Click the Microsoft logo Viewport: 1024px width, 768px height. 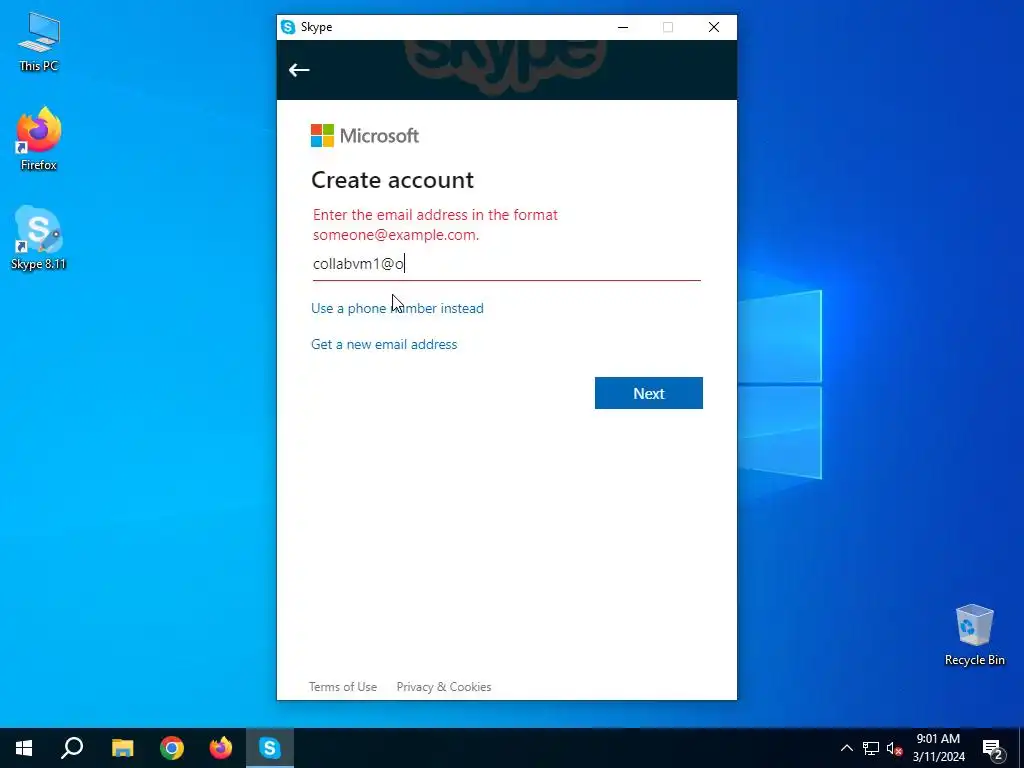click(x=364, y=136)
